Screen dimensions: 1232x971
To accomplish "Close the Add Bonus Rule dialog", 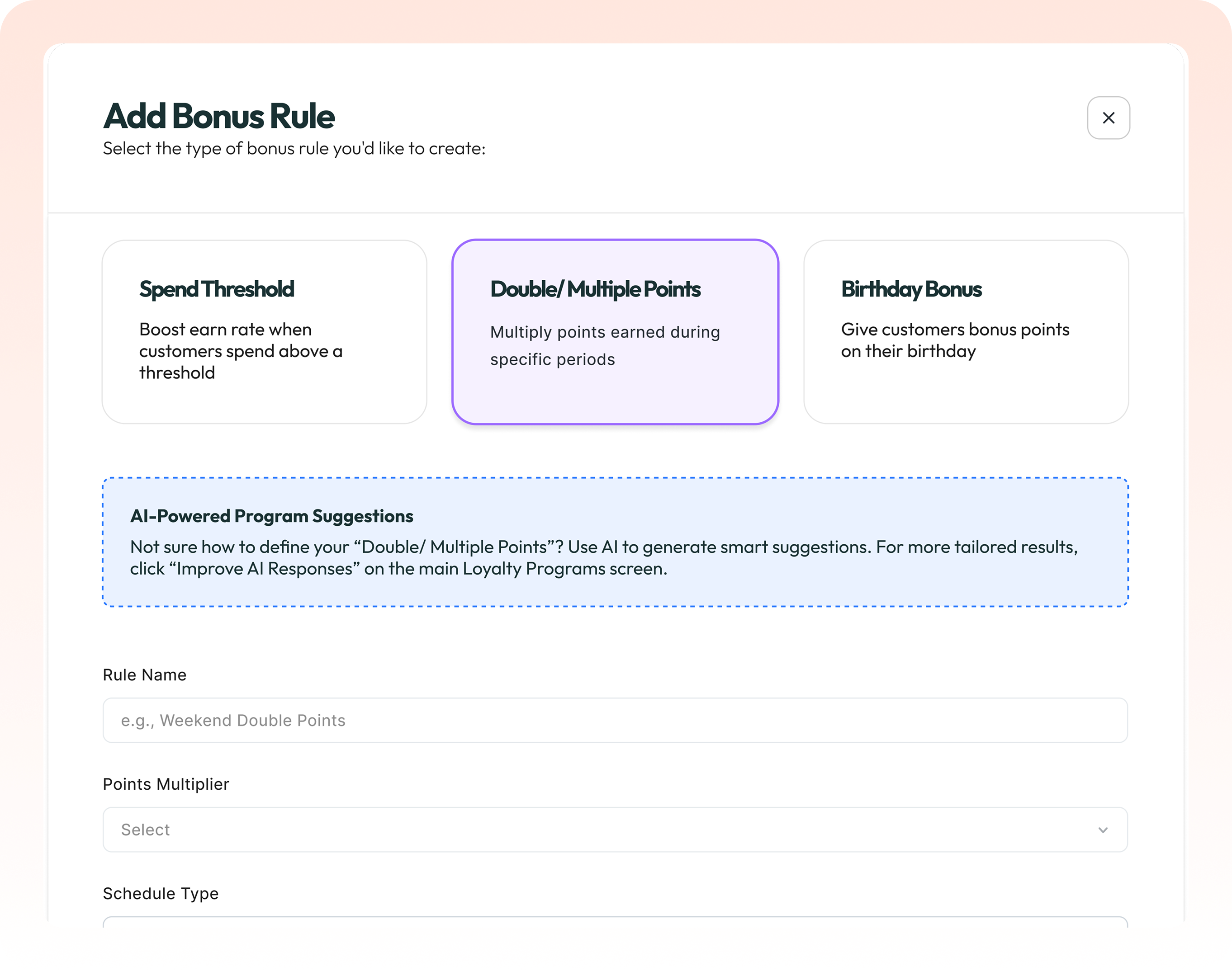I will pyautogui.click(x=1108, y=118).
